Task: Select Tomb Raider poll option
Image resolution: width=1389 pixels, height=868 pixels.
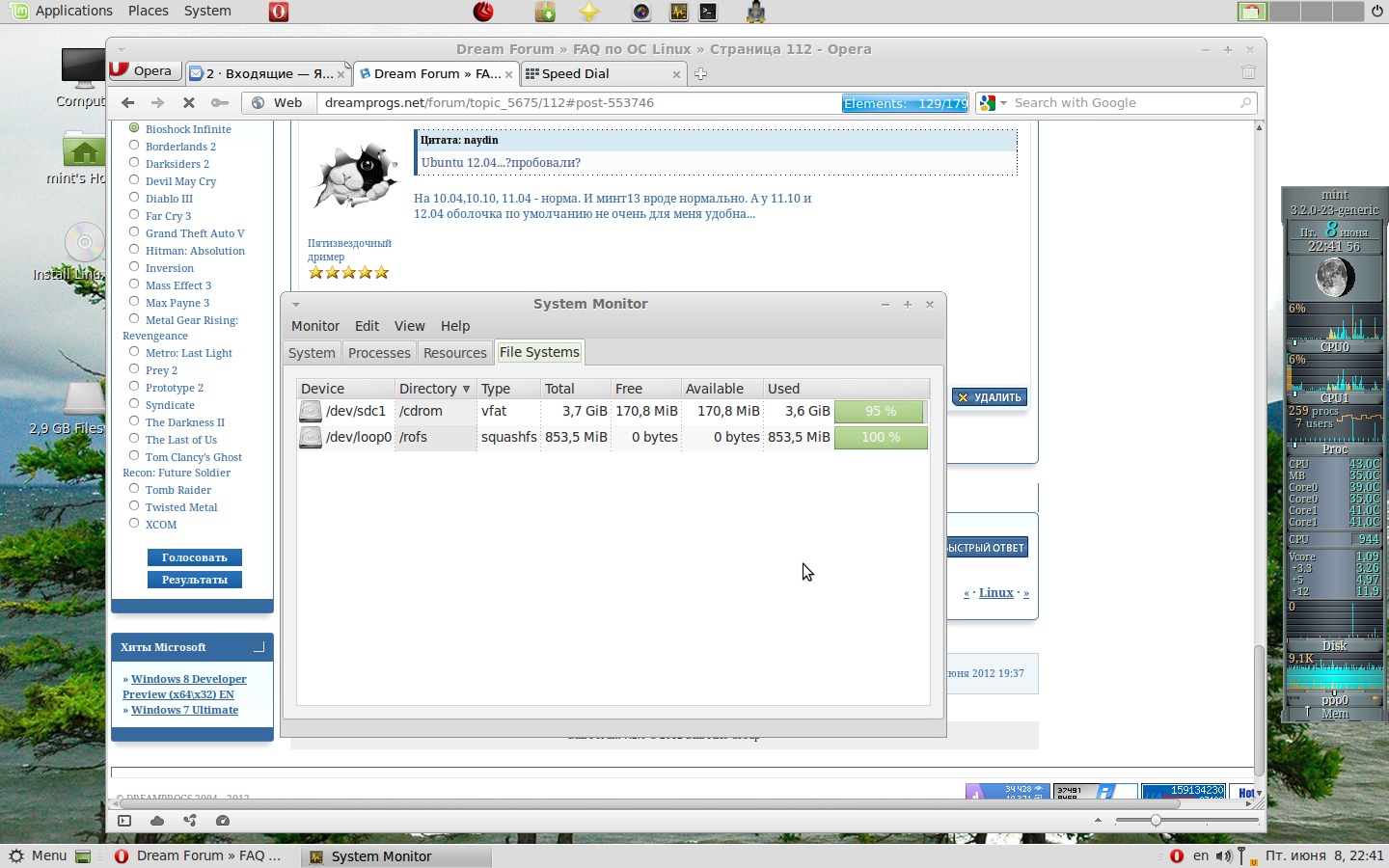Action: (x=134, y=489)
